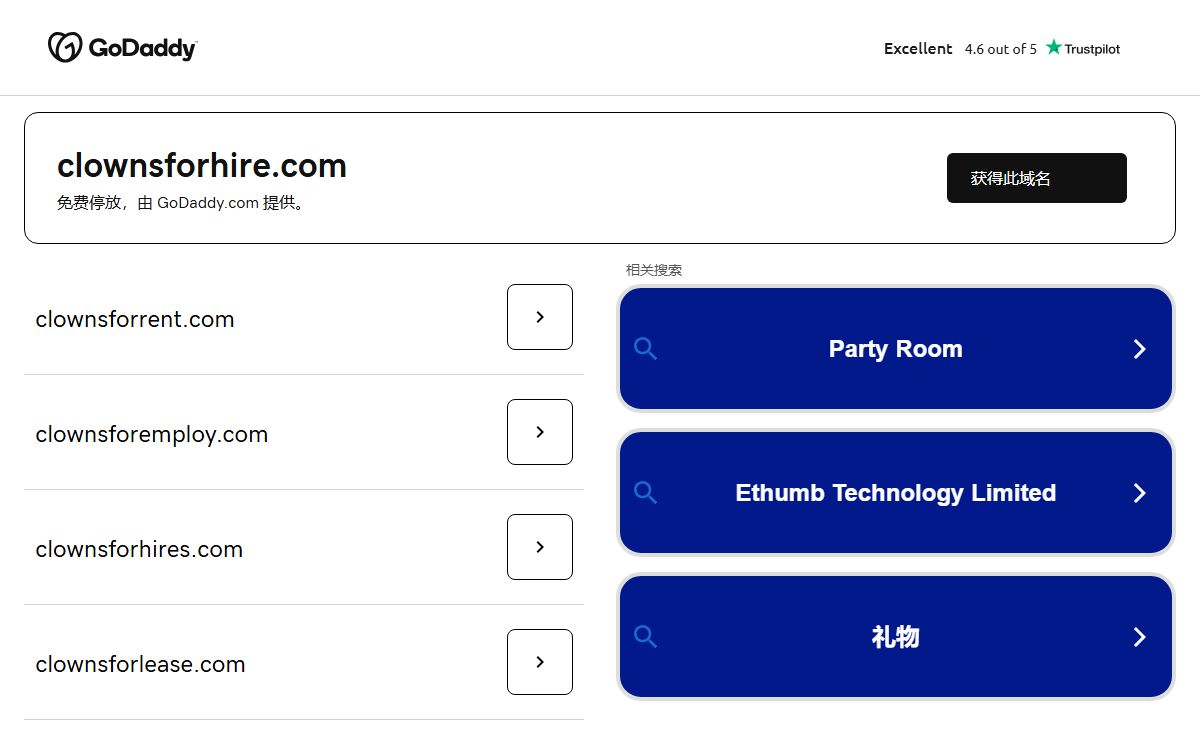The image size is (1200, 740).
Task: Open the arrow button for clownsforlease.com
Action: (540, 662)
